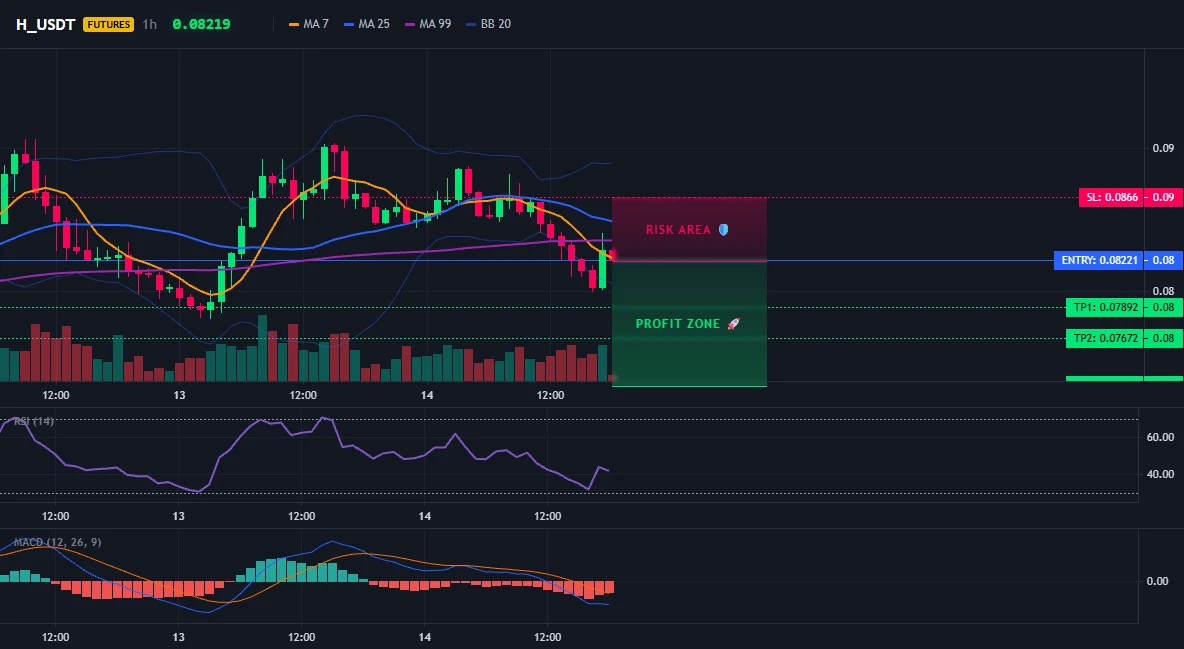Click the 13 date label on MACD time axis

click(178, 637)
